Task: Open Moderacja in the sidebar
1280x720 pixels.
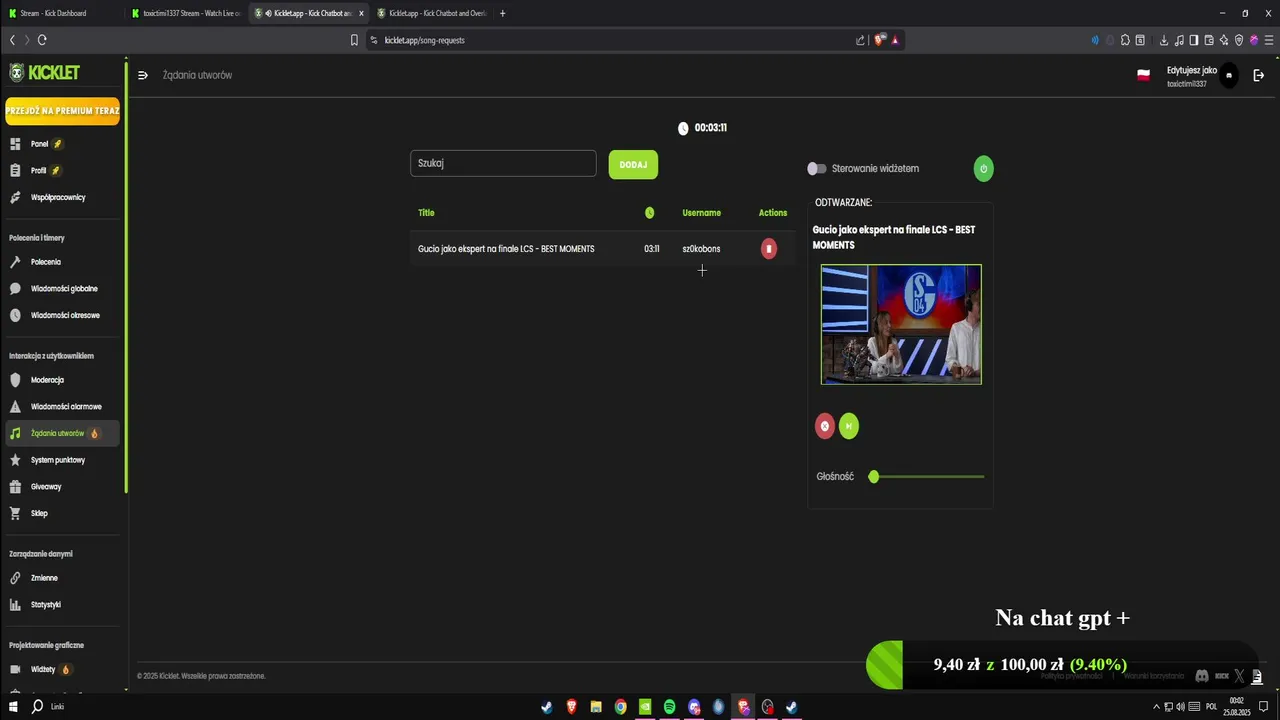Action: [x=60, y=380]
